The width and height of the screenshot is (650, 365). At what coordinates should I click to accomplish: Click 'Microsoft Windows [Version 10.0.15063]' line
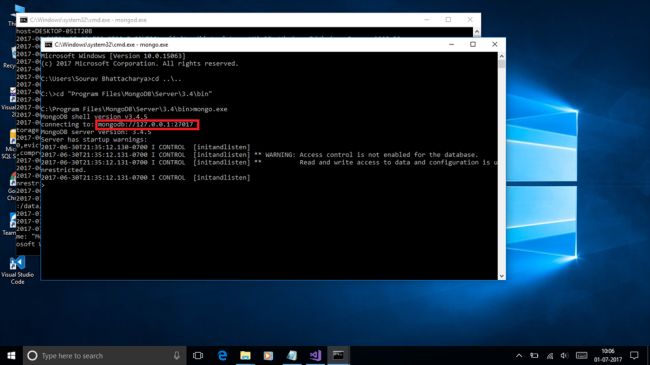point(113,56)
